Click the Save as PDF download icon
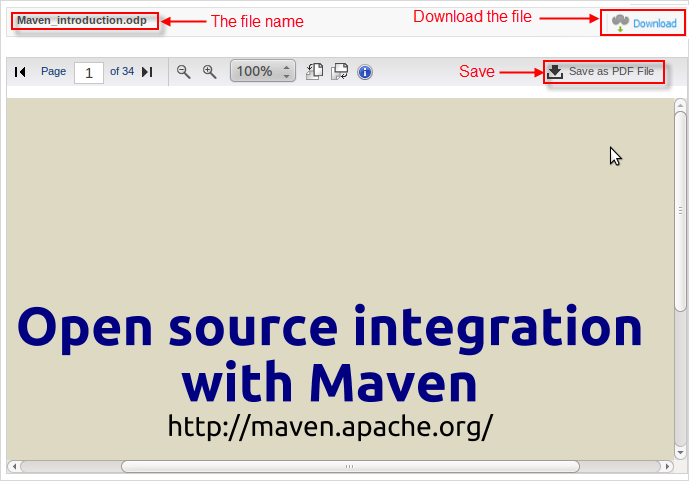The width and height of the screenshot is (689, 481). coord(555,71)
